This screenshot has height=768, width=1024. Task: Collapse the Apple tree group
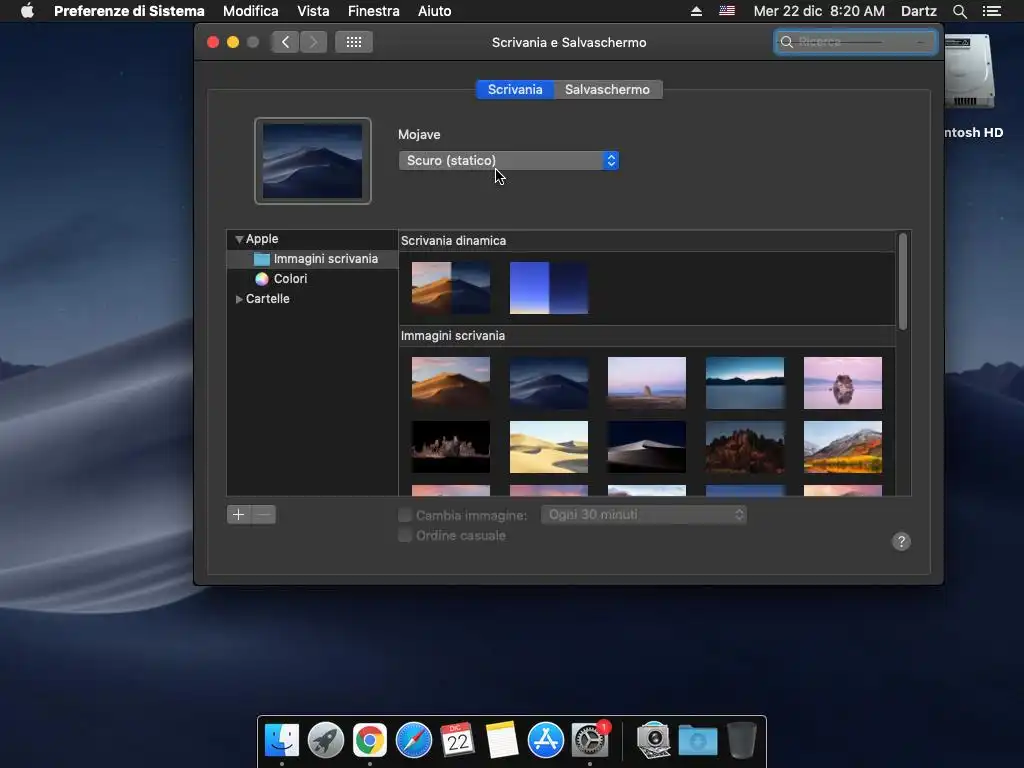click(239, 239)
